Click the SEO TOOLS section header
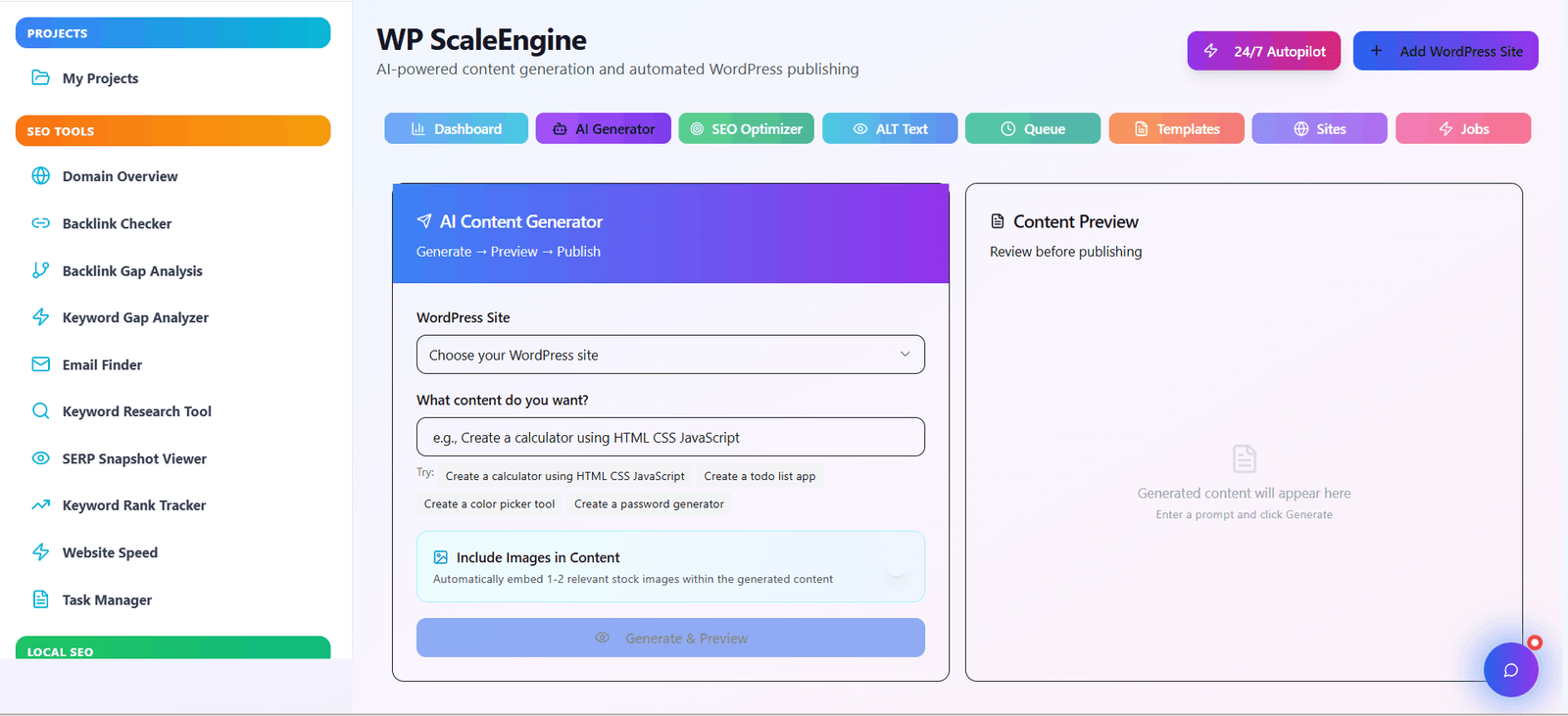 click(x=172, y=130)
